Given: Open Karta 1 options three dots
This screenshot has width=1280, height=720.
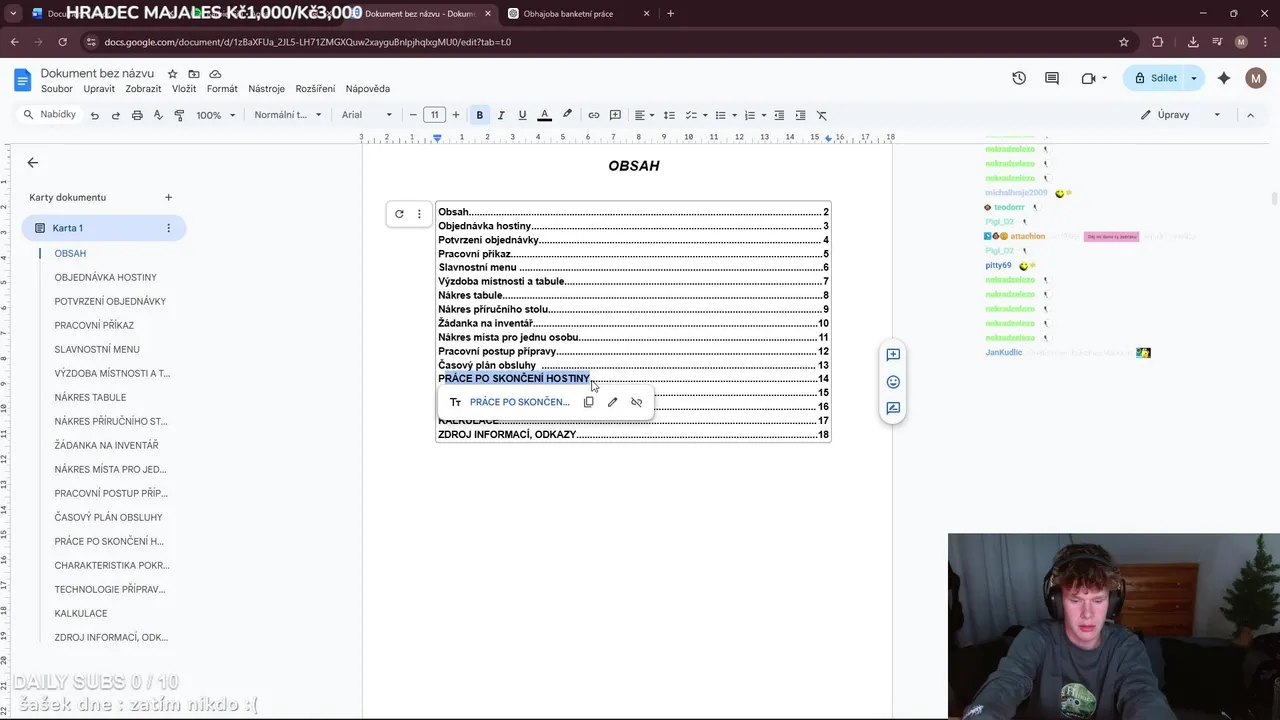Looking at the screenshot, I should point(168,228).
